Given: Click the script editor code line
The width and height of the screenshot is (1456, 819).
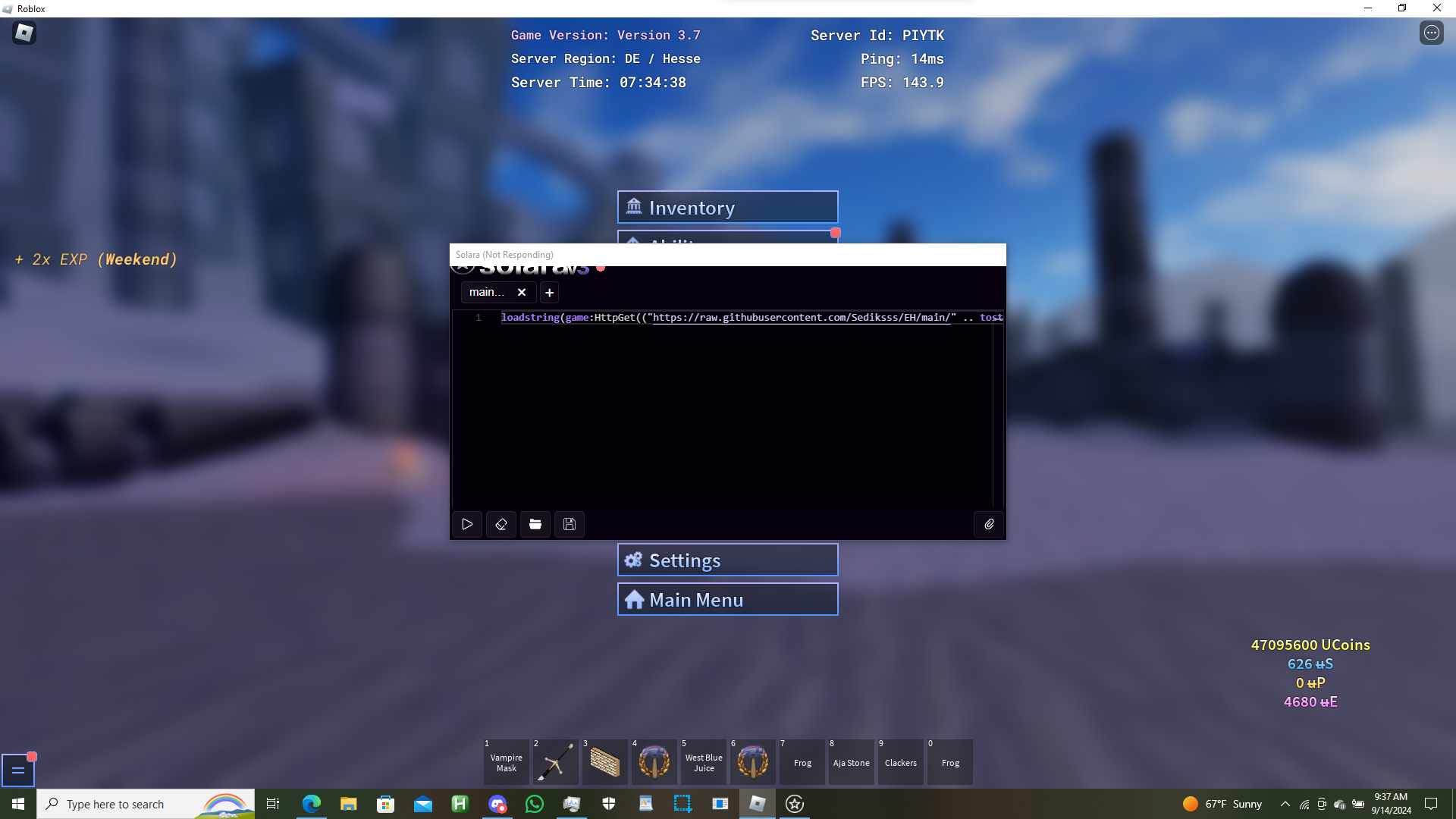Looking at the screenshot, I should 751,318.
